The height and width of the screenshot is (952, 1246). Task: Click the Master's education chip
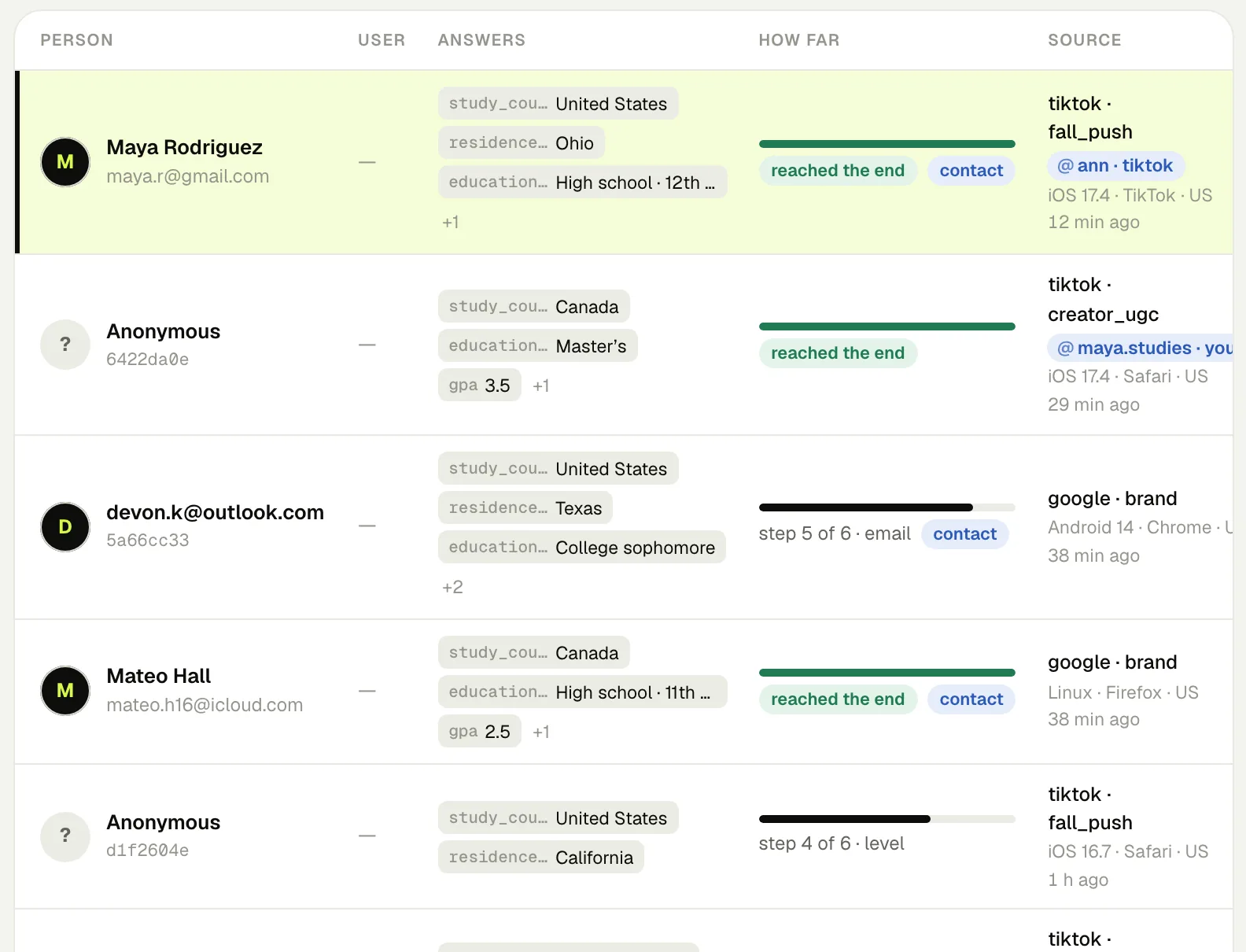coord(537,346)
